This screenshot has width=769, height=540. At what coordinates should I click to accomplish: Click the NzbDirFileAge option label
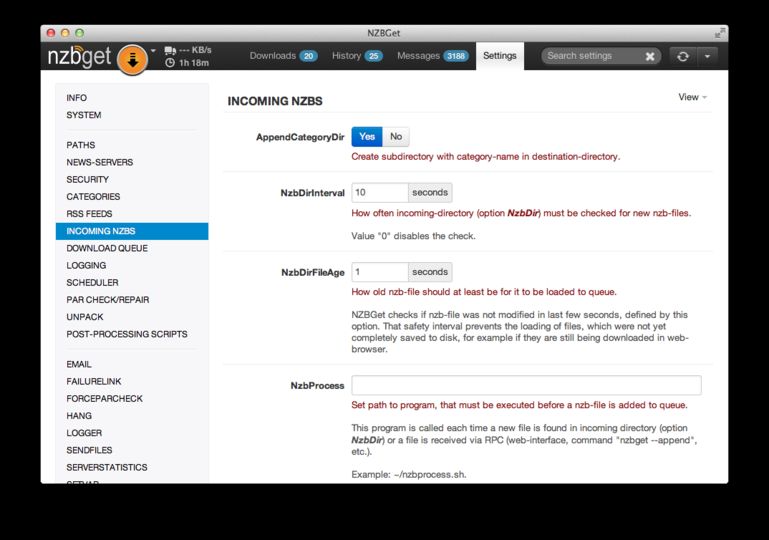point(313,273)
